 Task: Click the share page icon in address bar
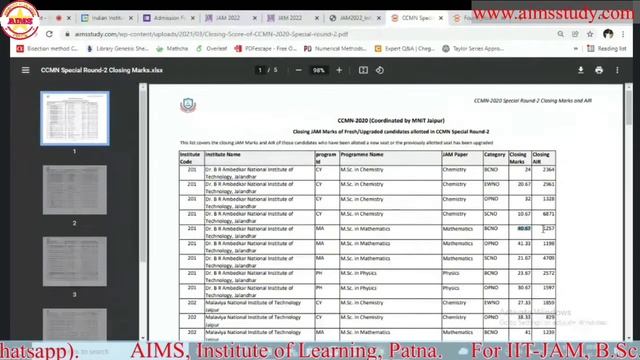pos(575,34)
